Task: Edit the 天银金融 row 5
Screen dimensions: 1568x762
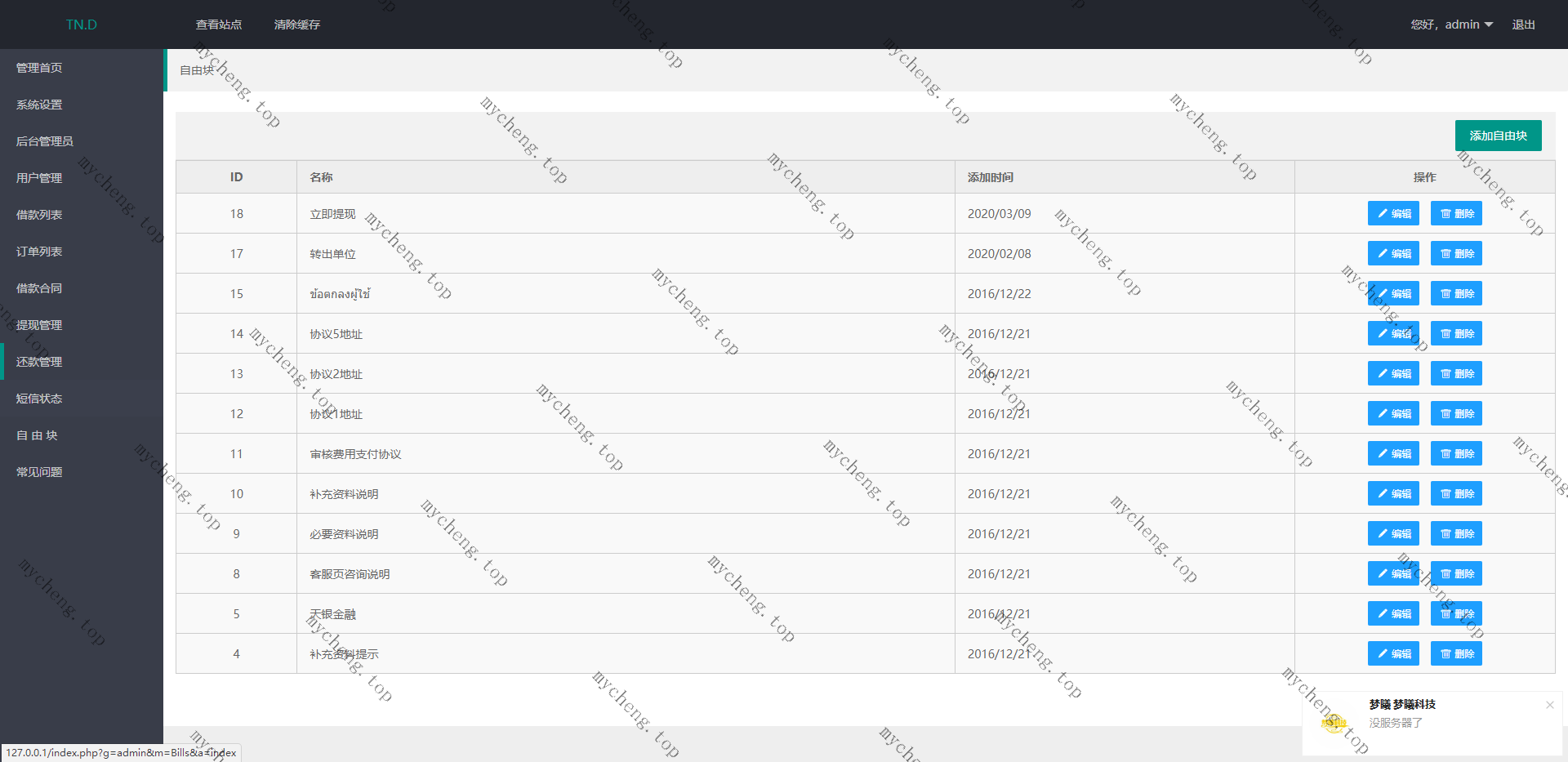Action: (x=1393, y=613)
